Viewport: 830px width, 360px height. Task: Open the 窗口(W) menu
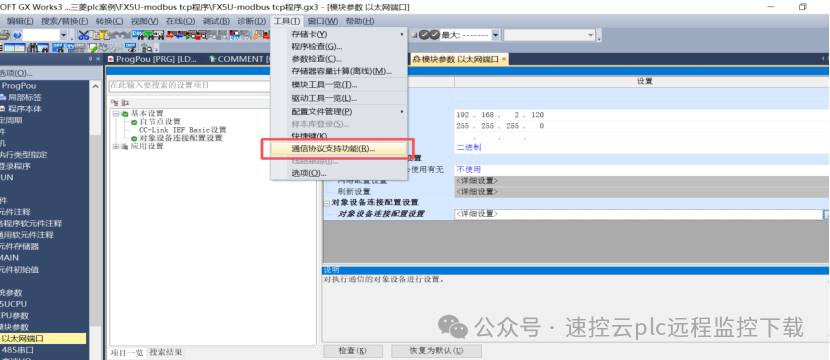323,21
